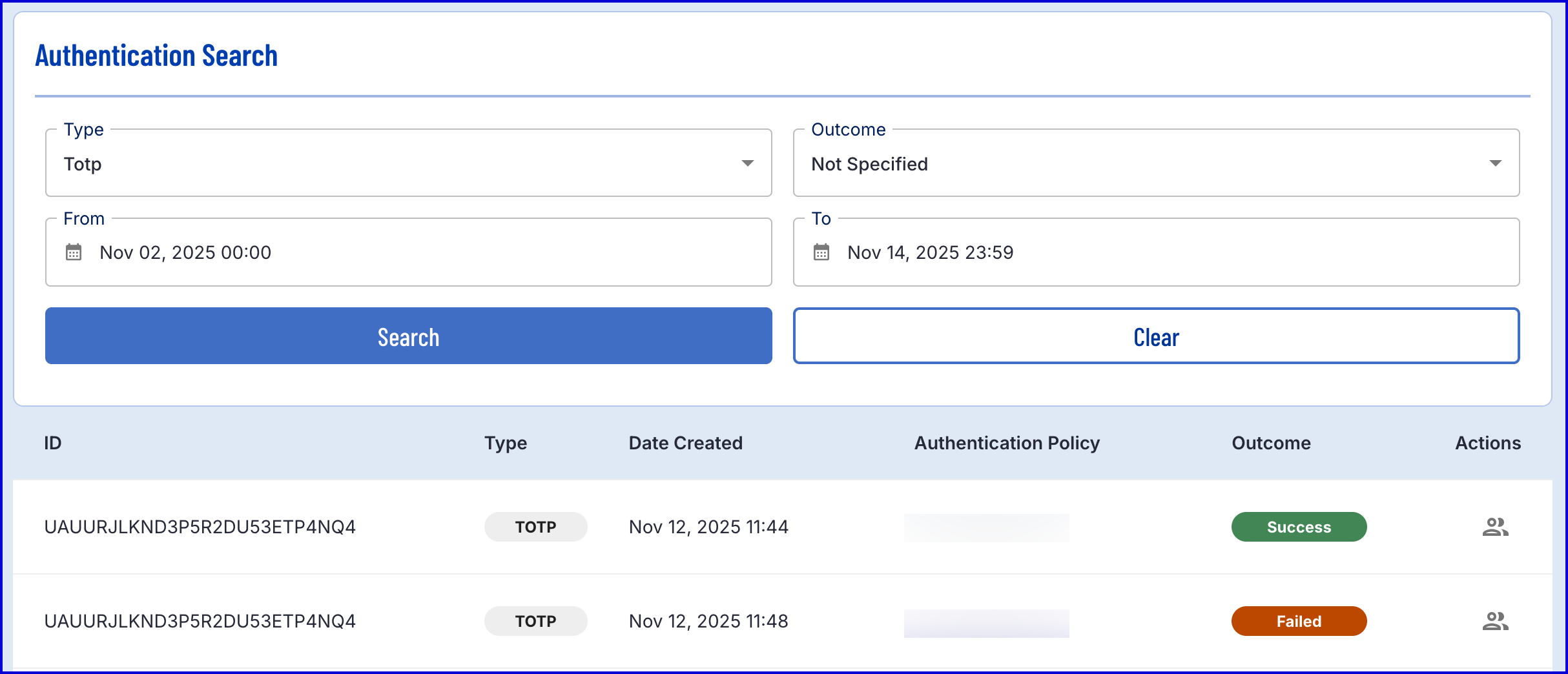Click the Failed outcome badge
1568x674 pixels.
[x=1299, y=622]
